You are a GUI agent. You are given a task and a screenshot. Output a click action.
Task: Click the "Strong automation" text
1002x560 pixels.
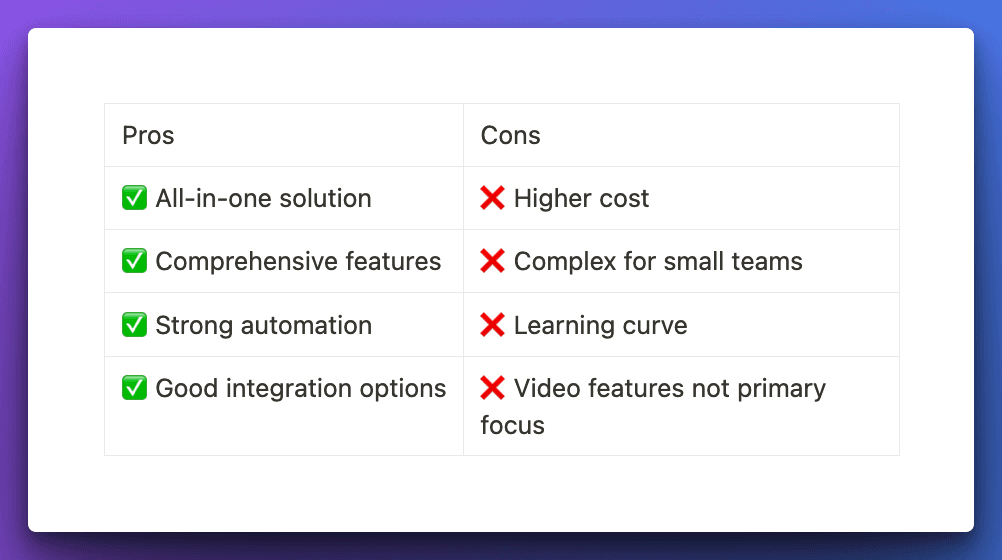click(263, 326)
